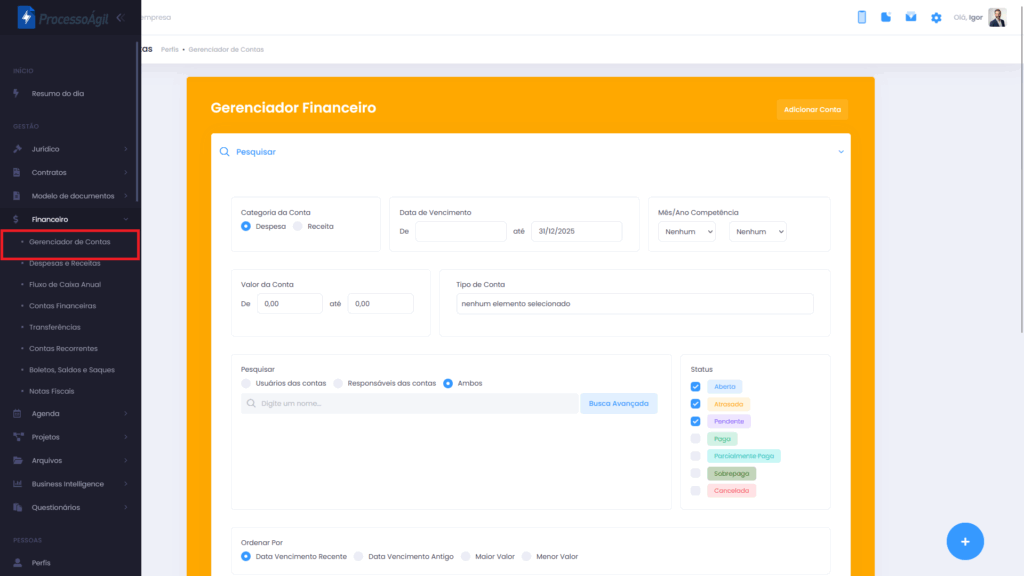Image resolution: width=1024 pixels, height=576 pixels.
Task: Select the Receita radio button
Action: click(x=297, y=226)
